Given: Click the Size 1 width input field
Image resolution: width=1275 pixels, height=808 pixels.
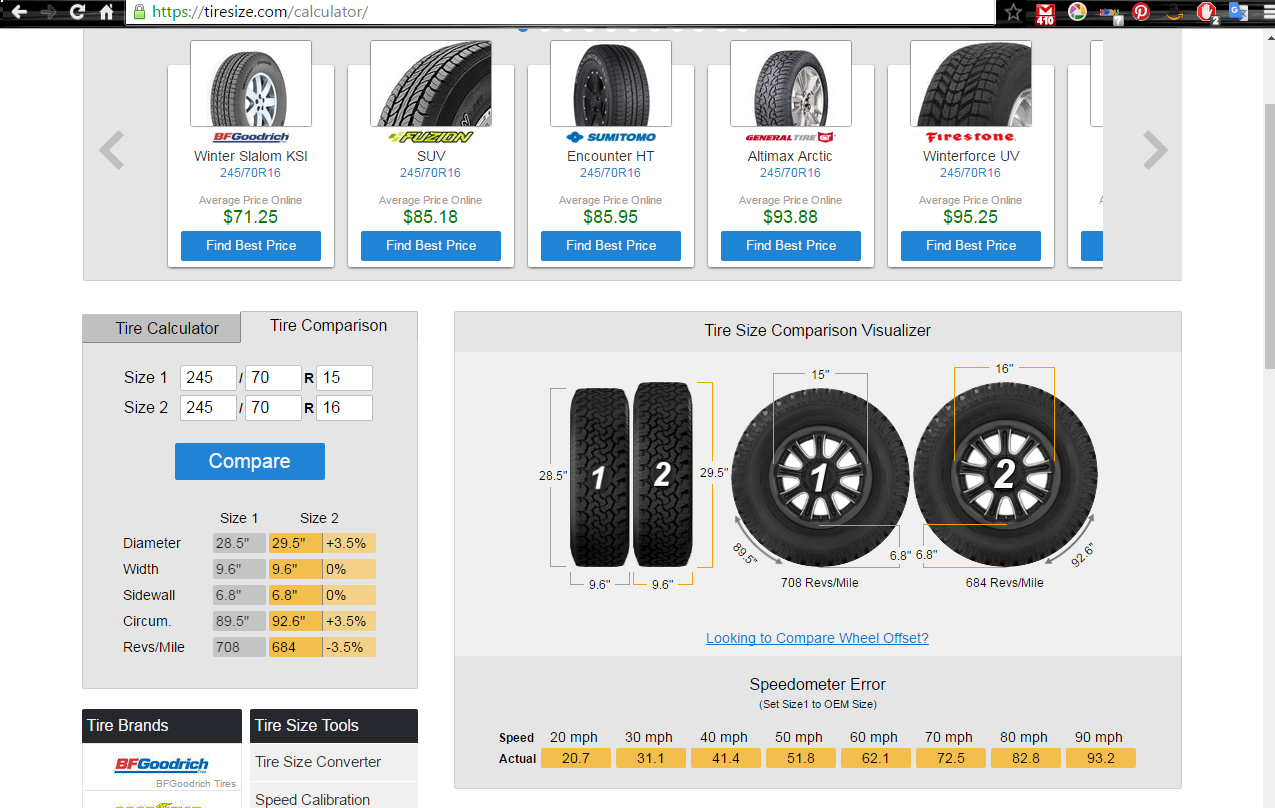Looking at the screenshot, I should coord(208,378).
